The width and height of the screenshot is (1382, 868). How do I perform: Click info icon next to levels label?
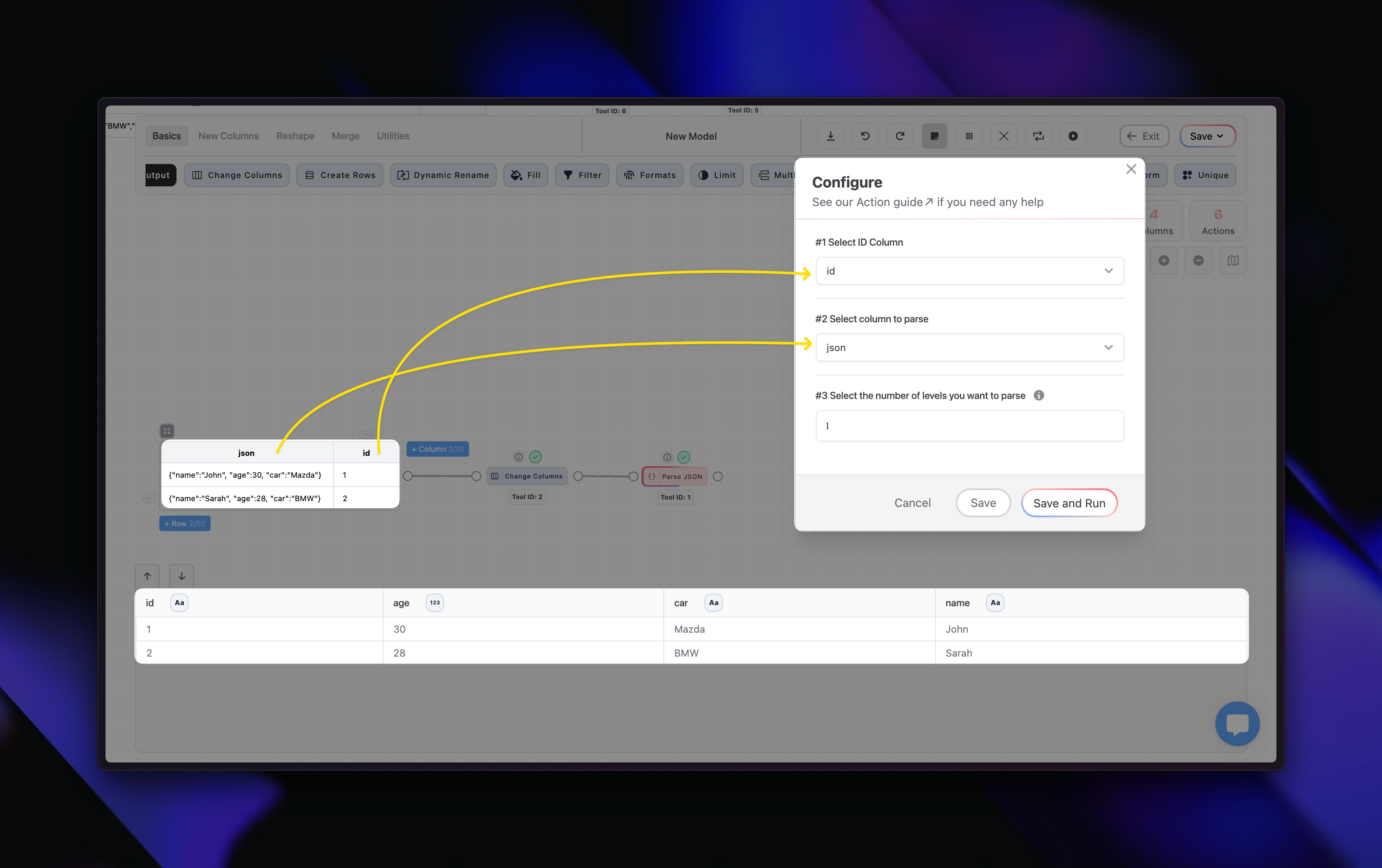(x=1038, y=395)
